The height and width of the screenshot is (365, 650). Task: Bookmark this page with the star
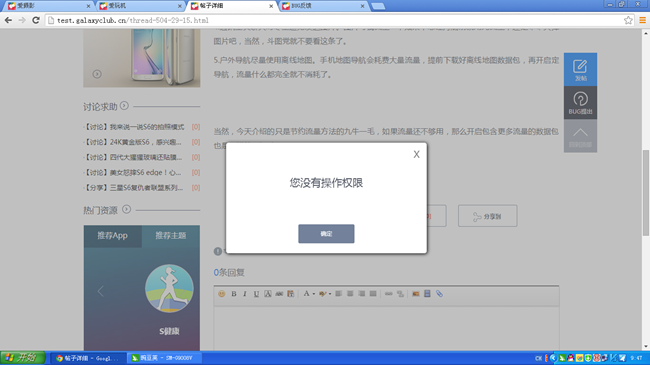point(628,20)
